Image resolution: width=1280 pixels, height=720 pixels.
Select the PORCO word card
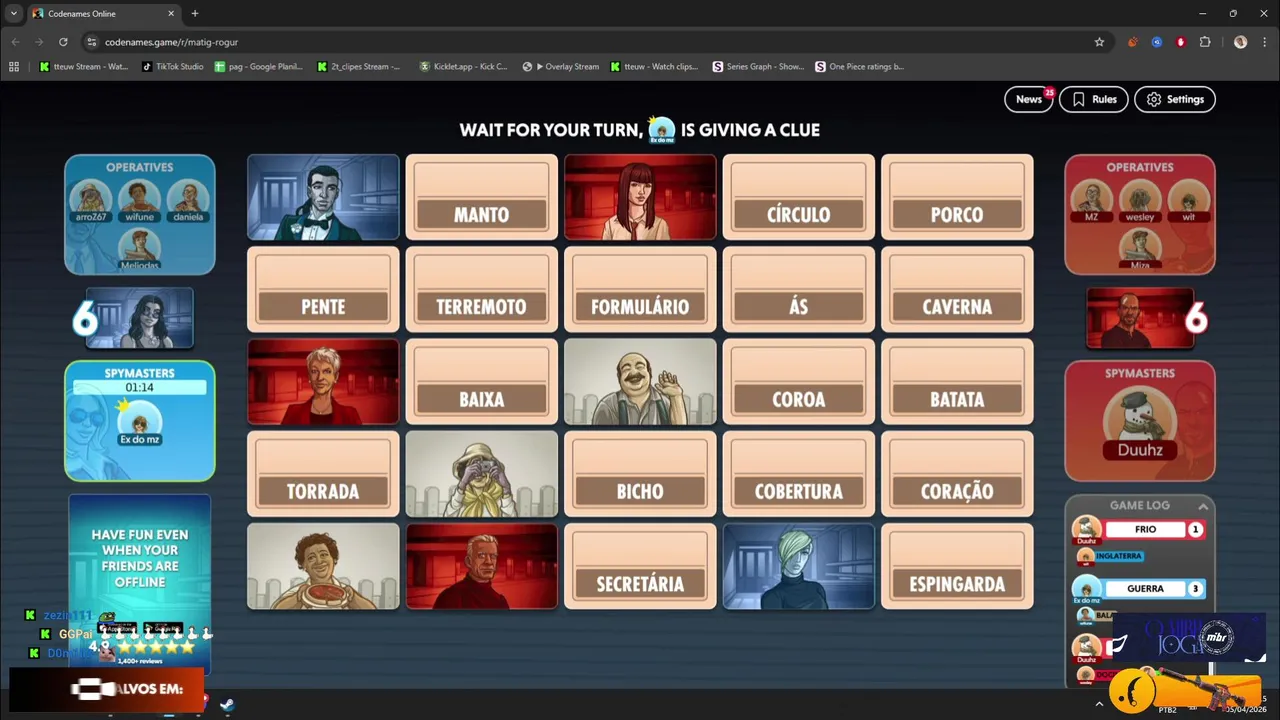pyautogui.click(x=957, y=197)
